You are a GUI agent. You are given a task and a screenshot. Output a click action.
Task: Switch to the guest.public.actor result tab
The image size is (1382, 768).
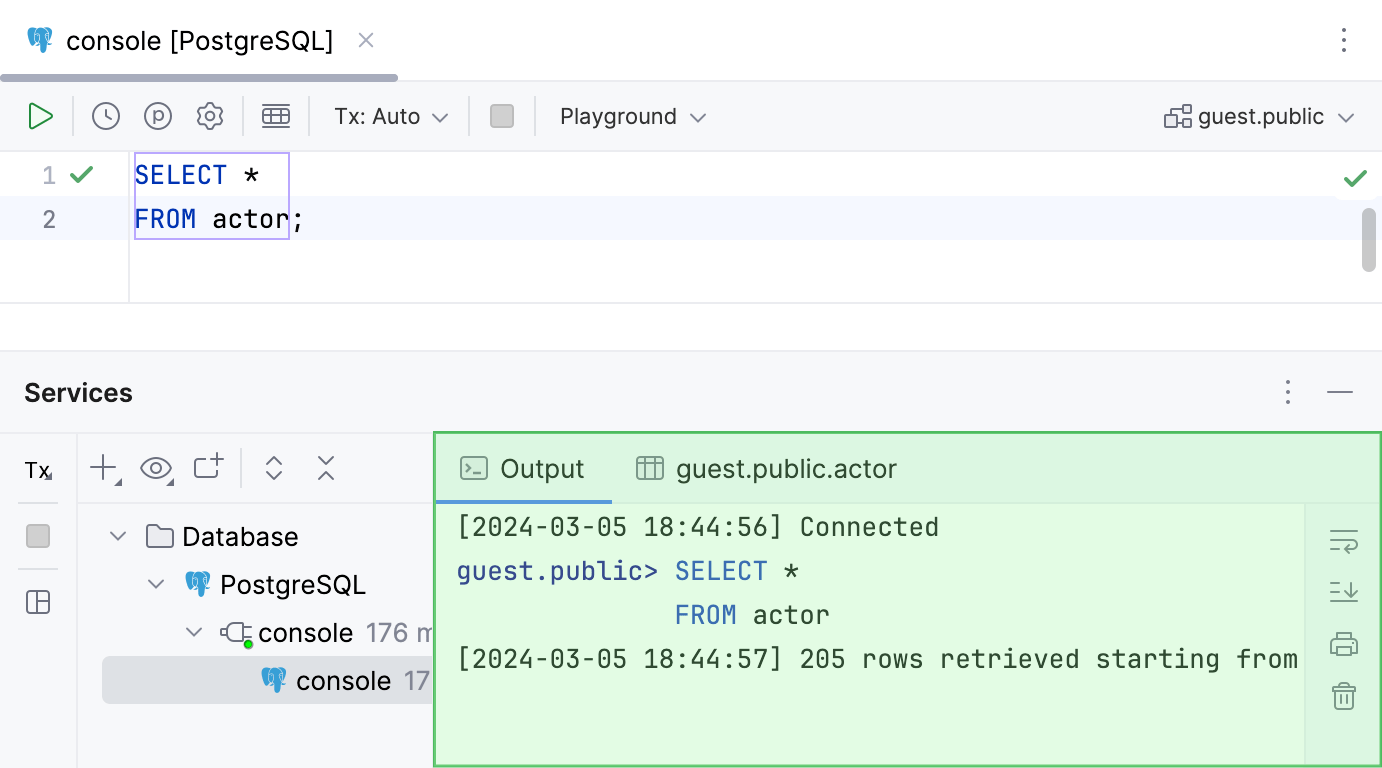pyautogui.click(x=767, y=468)
